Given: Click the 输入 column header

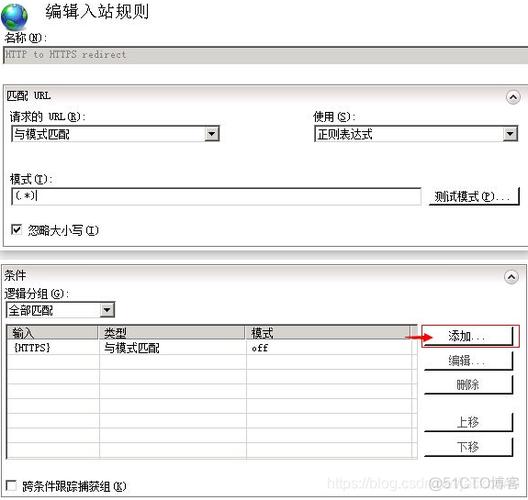Looking at the screenshot, I should point(52,333).
